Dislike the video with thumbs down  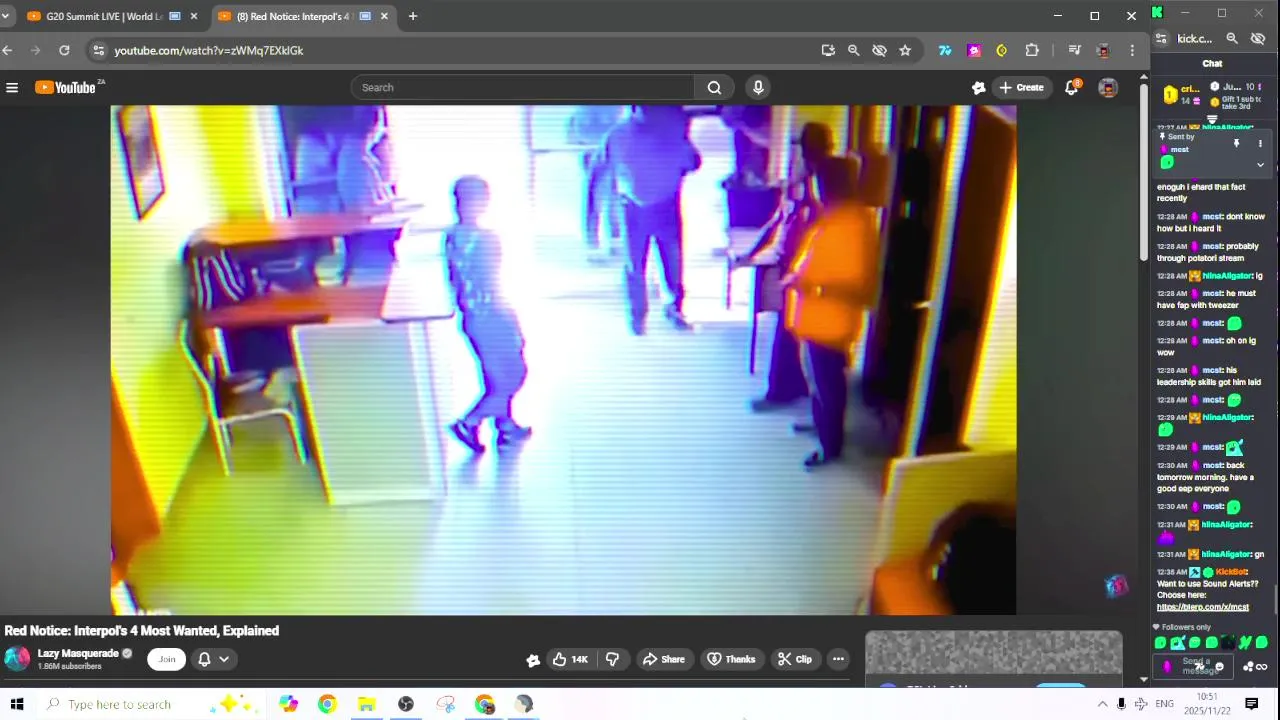(612, 659)
